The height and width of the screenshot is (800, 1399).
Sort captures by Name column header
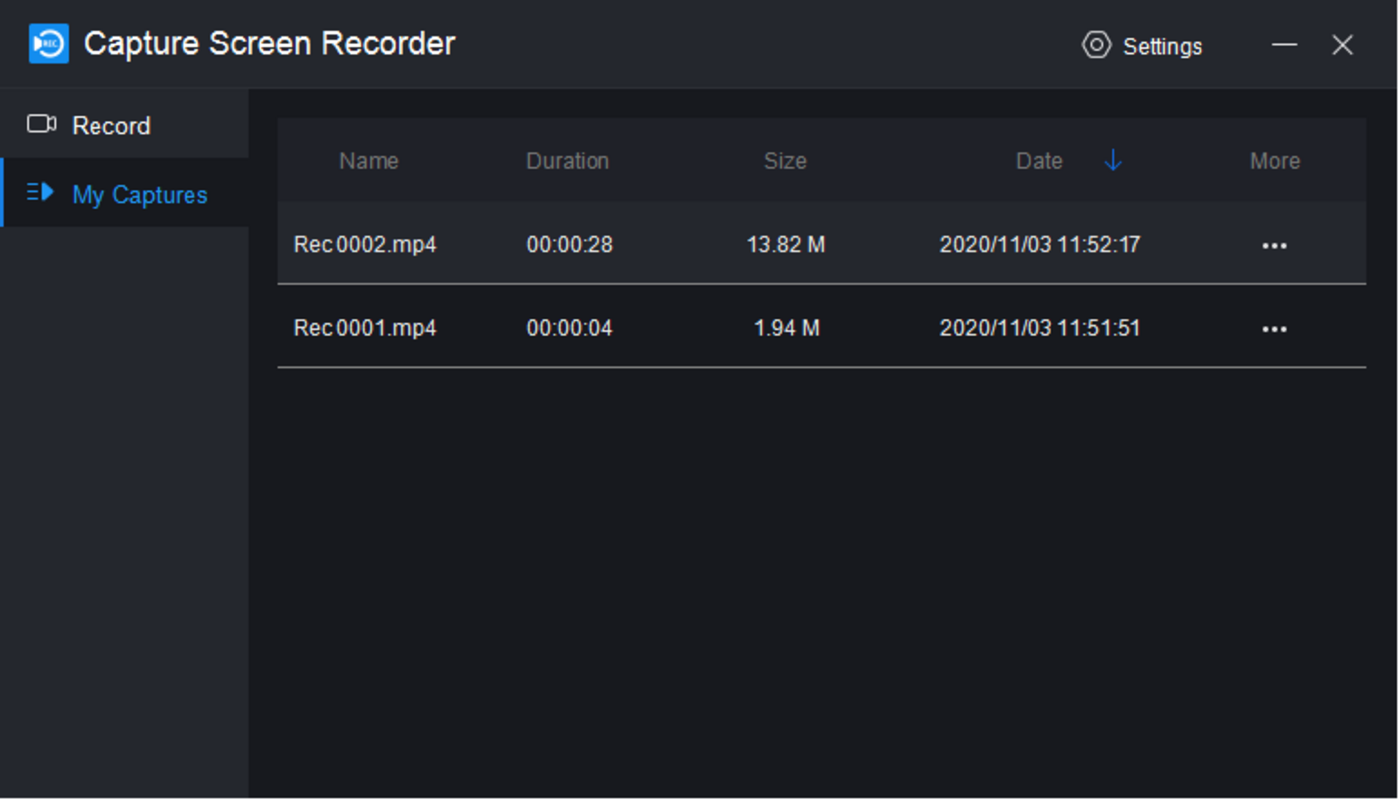tap(368, 161)
